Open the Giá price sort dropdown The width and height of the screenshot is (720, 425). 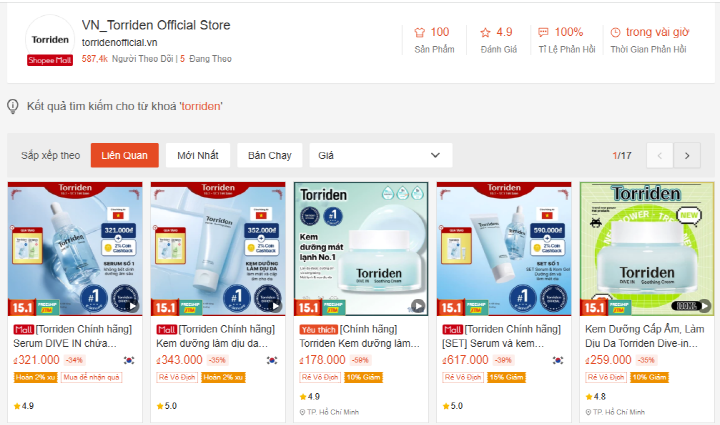click(381, 155)
